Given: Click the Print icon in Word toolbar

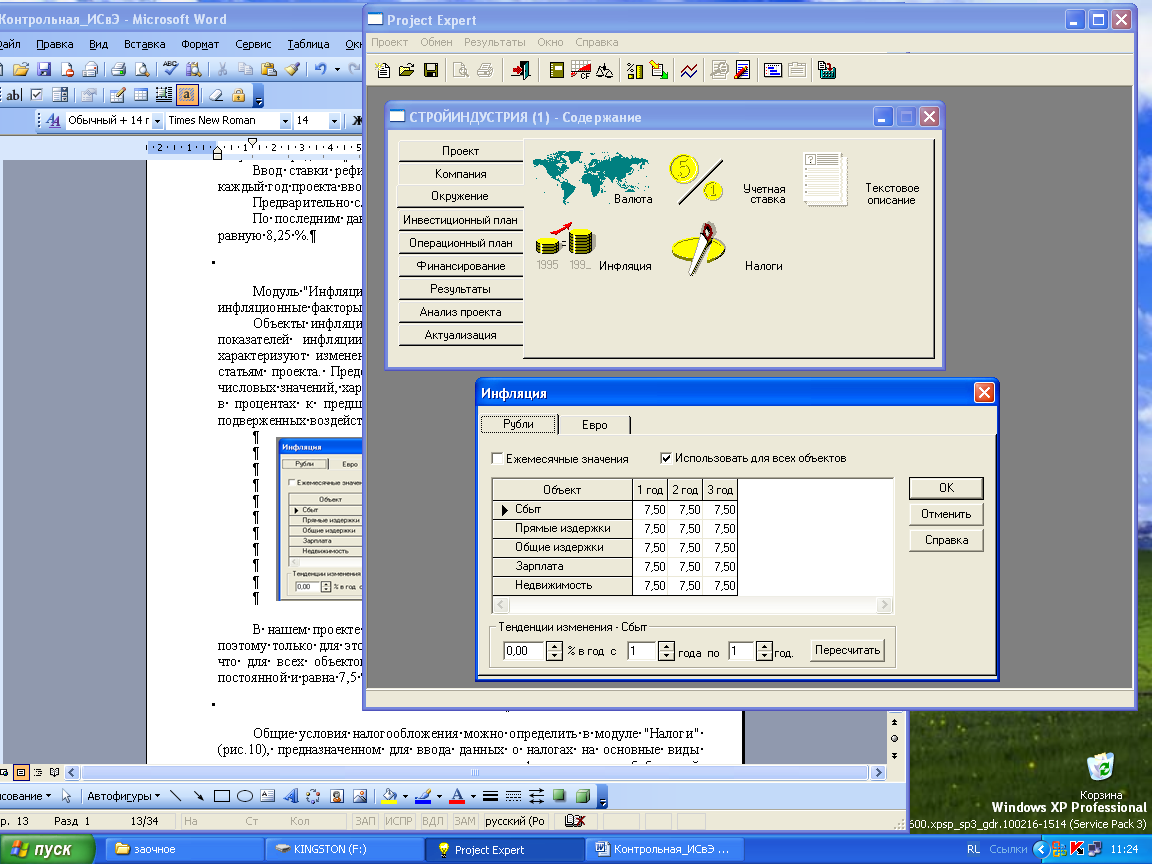Looking at the screenshot, I should pyautogui.click(x=119, y=69).
